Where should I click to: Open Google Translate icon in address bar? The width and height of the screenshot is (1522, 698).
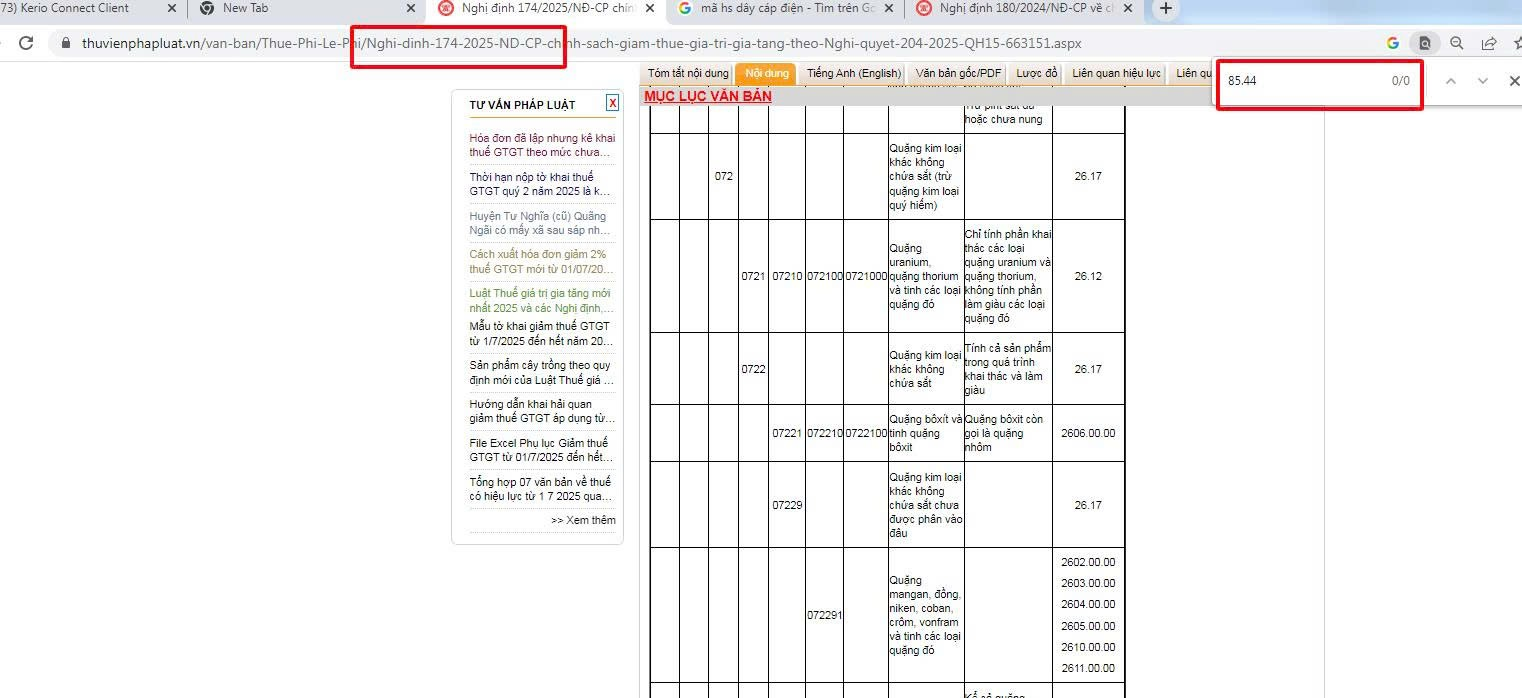click(1393, 43)
